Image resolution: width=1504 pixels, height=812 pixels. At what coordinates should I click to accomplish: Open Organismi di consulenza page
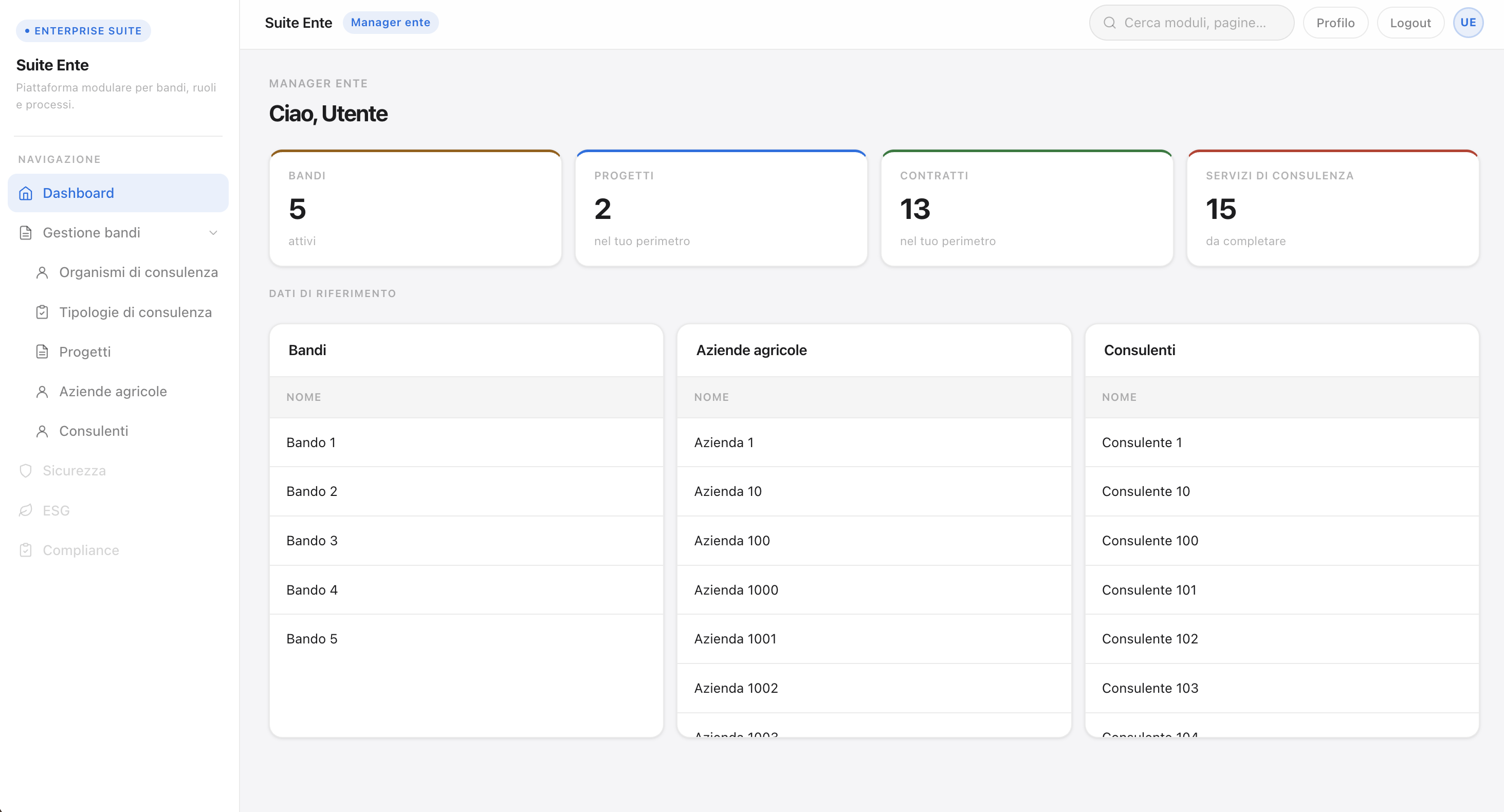[126, 272]
